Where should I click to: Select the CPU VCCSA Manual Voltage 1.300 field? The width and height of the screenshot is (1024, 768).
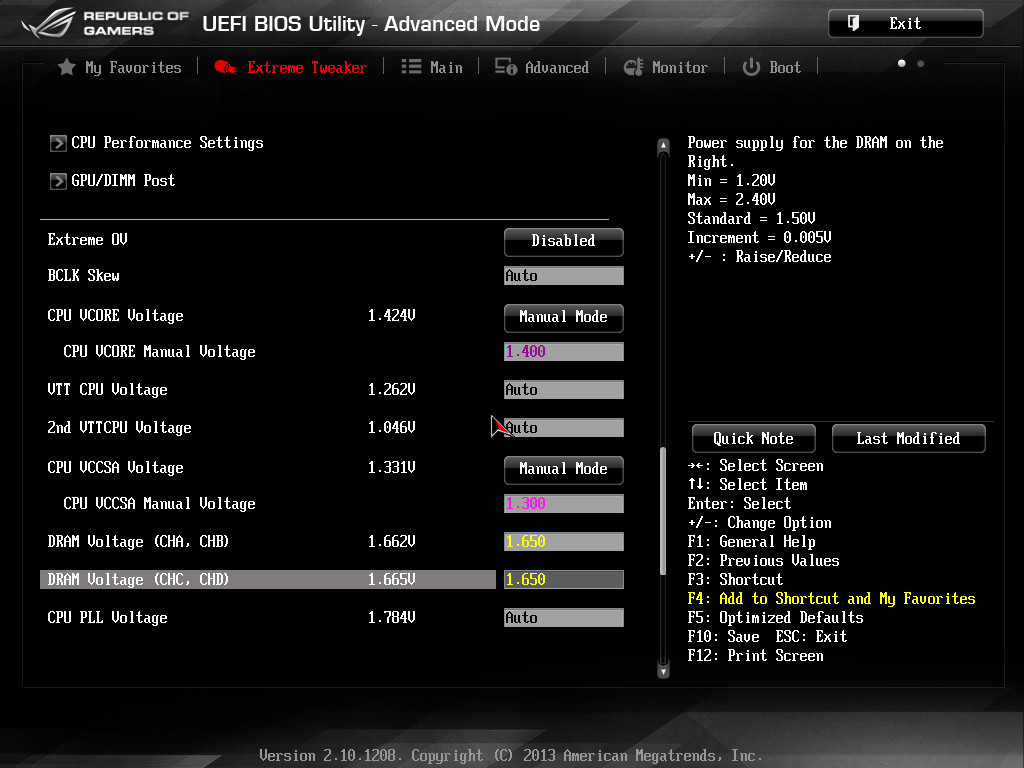point(564,504)
